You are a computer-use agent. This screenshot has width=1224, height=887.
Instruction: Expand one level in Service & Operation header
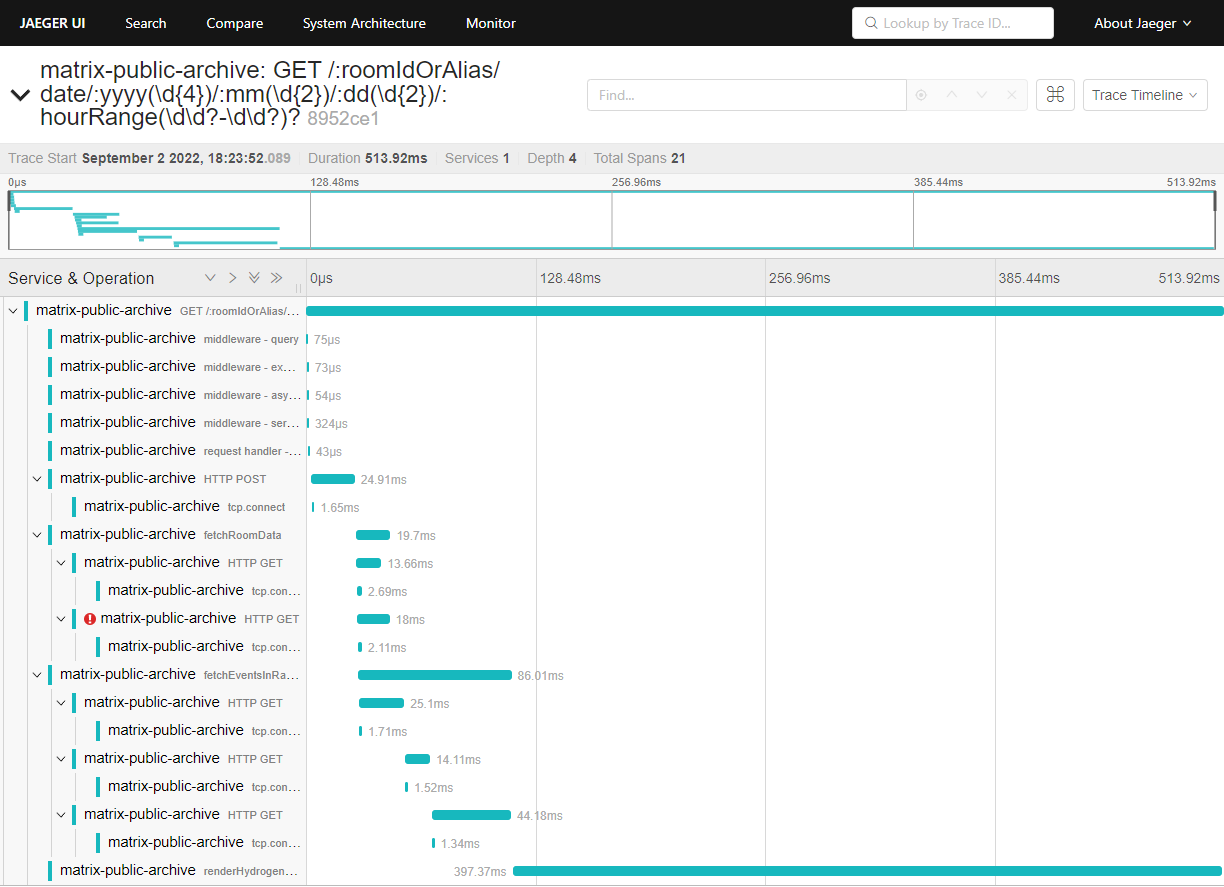pos(210,278)
